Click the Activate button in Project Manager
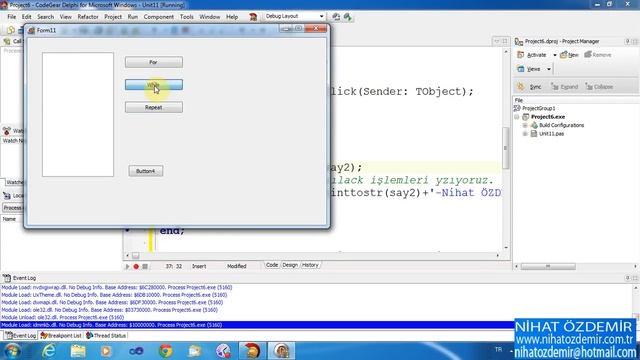 point(532,55)
